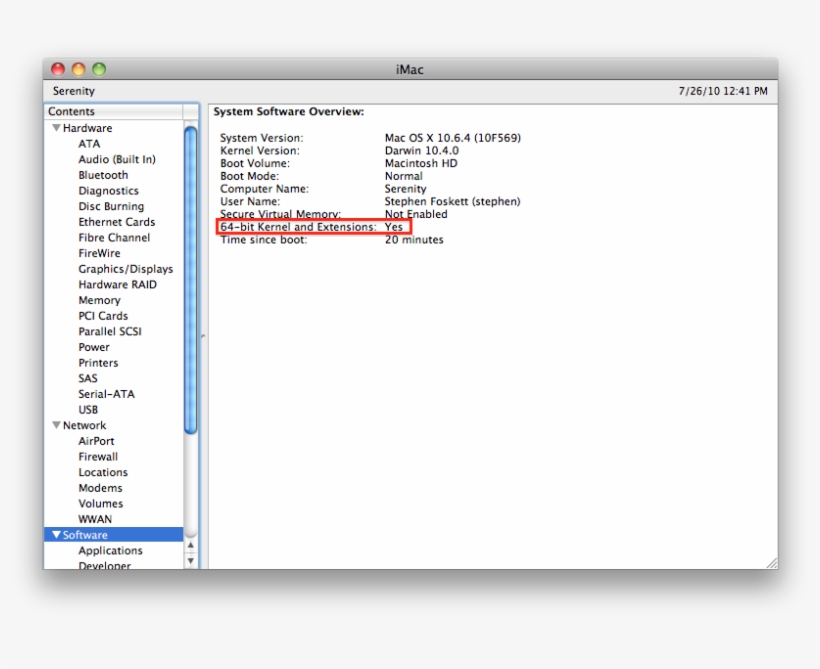
Task: Open Applications under Software
Action: click(x=110, y=551)
